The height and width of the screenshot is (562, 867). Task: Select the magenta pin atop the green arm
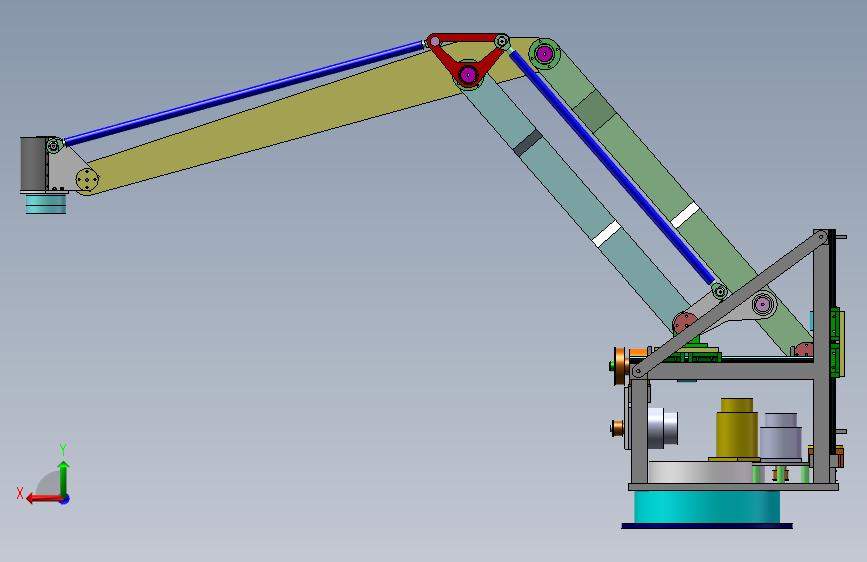pyautogui.click(x=544, y=54)
